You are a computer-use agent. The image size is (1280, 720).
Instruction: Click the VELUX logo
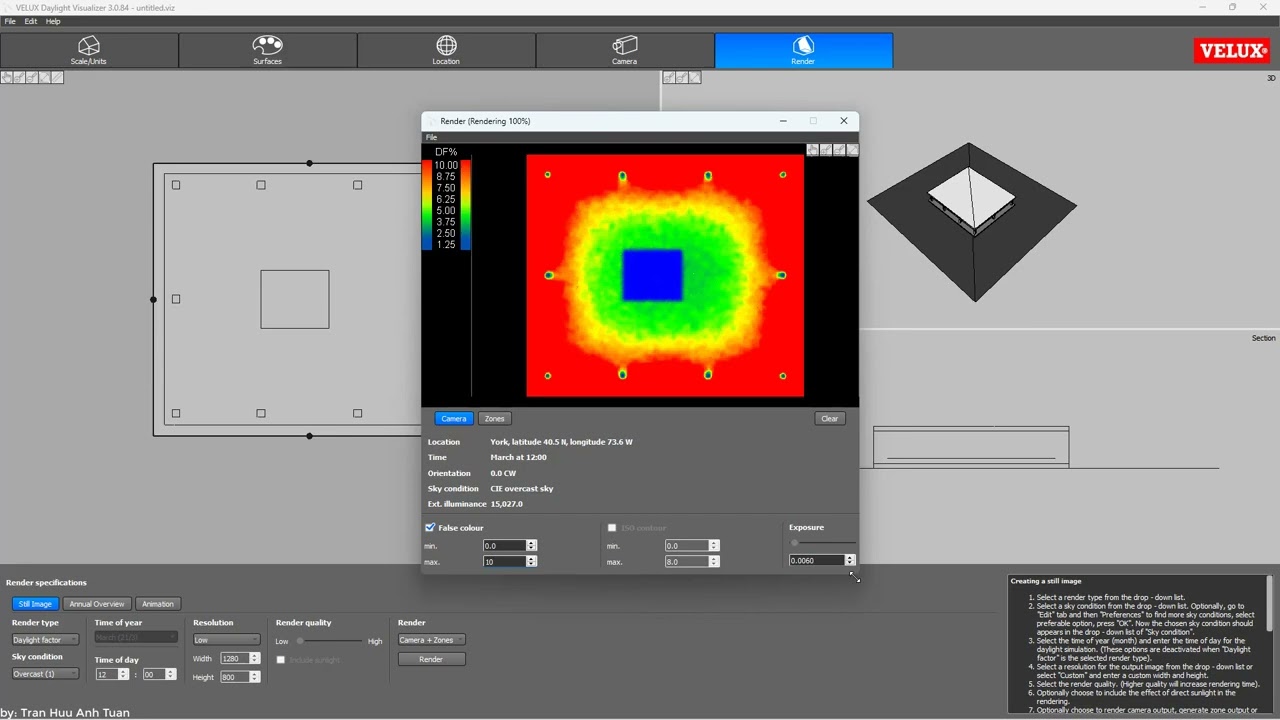[1231, 51]
